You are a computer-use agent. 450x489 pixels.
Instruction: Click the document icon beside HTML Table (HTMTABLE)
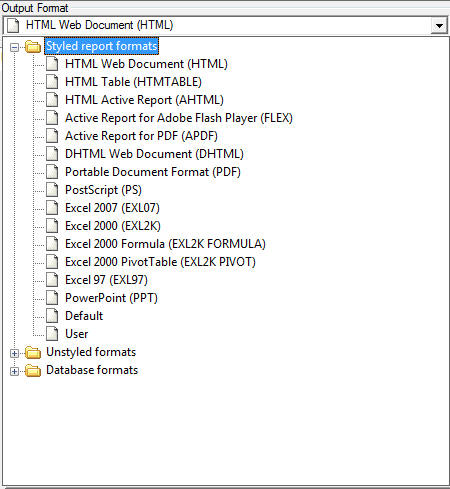pos(52,82)
